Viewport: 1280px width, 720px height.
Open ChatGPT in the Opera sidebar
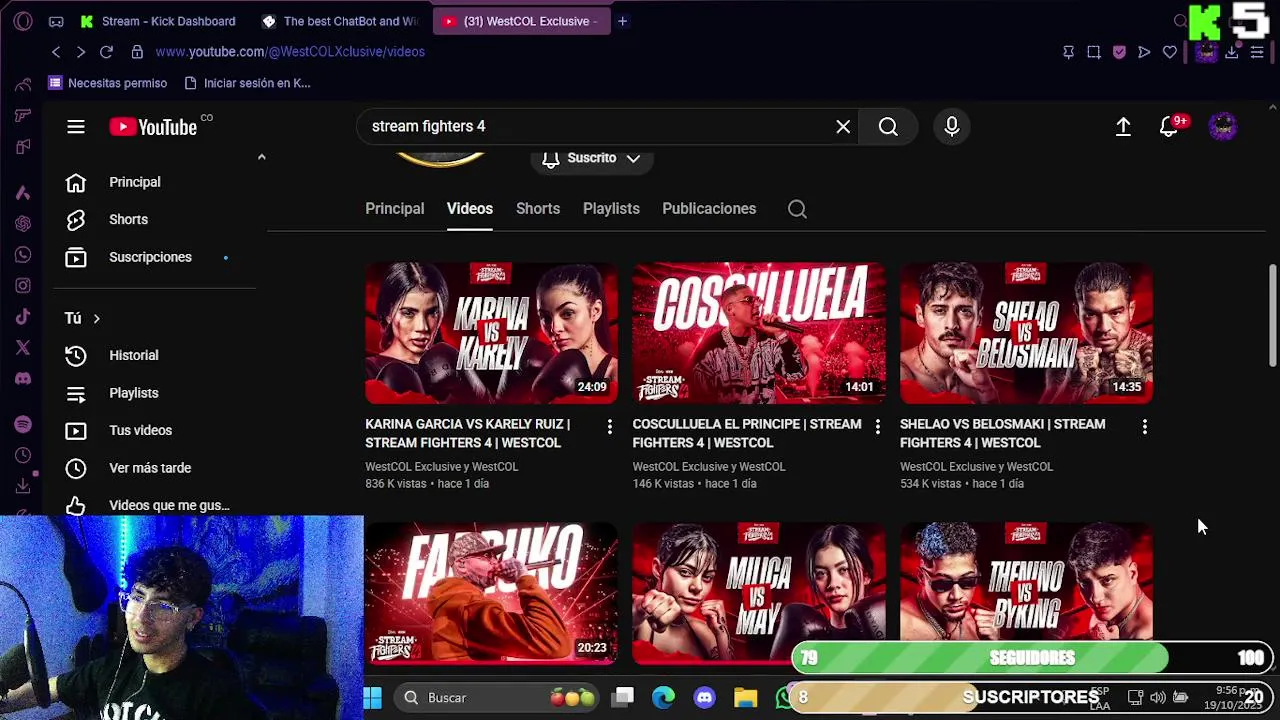pos(23,223)
